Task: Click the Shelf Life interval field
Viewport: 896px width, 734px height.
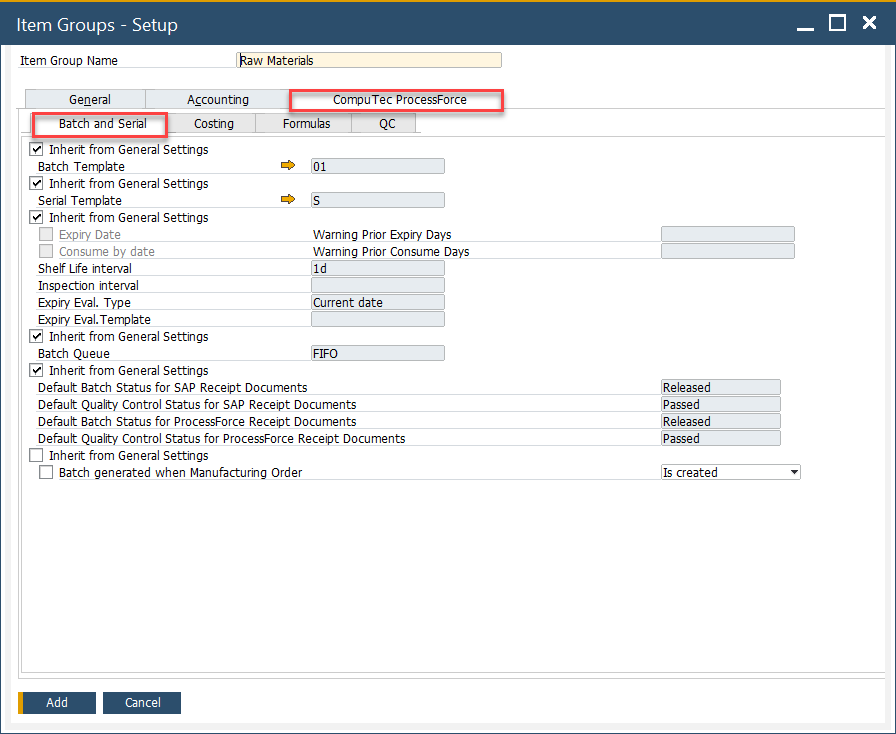Action: point(377,269)
